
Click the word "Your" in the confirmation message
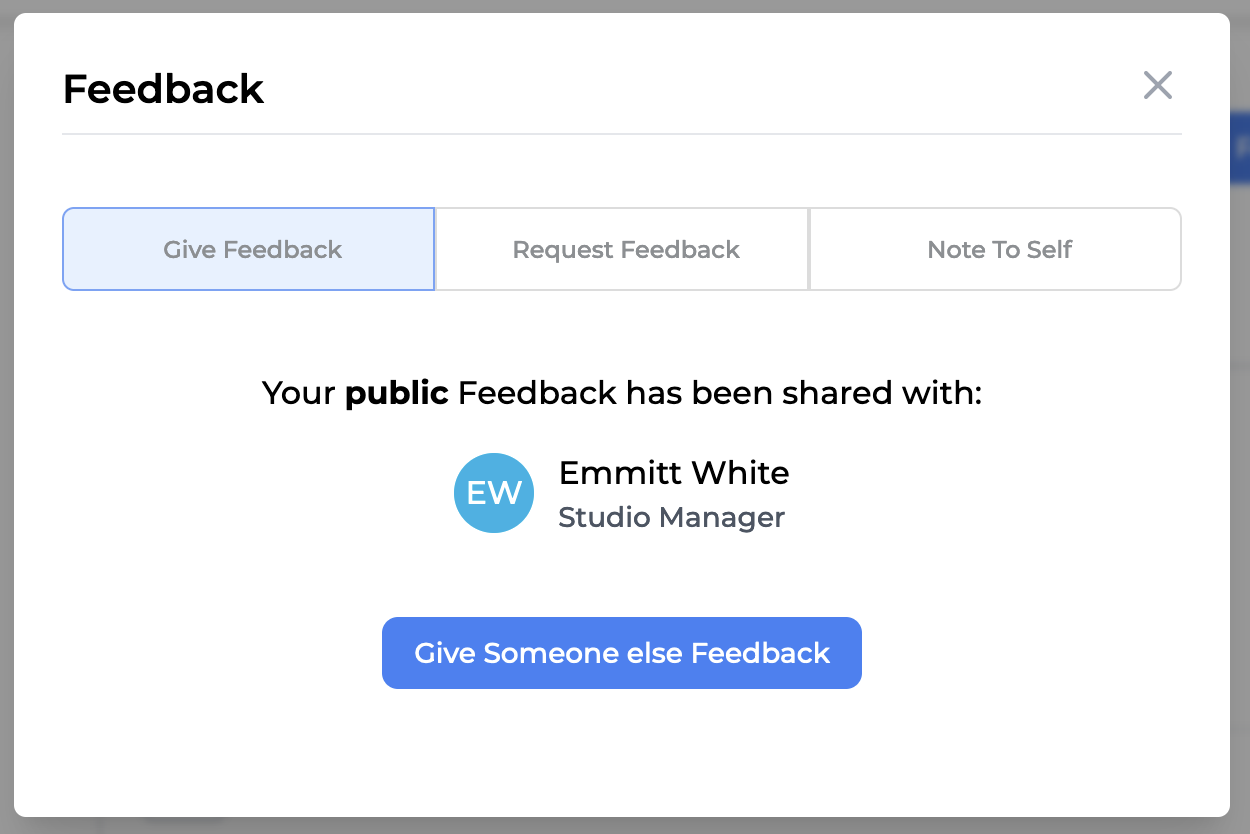(x=299, y=393)
